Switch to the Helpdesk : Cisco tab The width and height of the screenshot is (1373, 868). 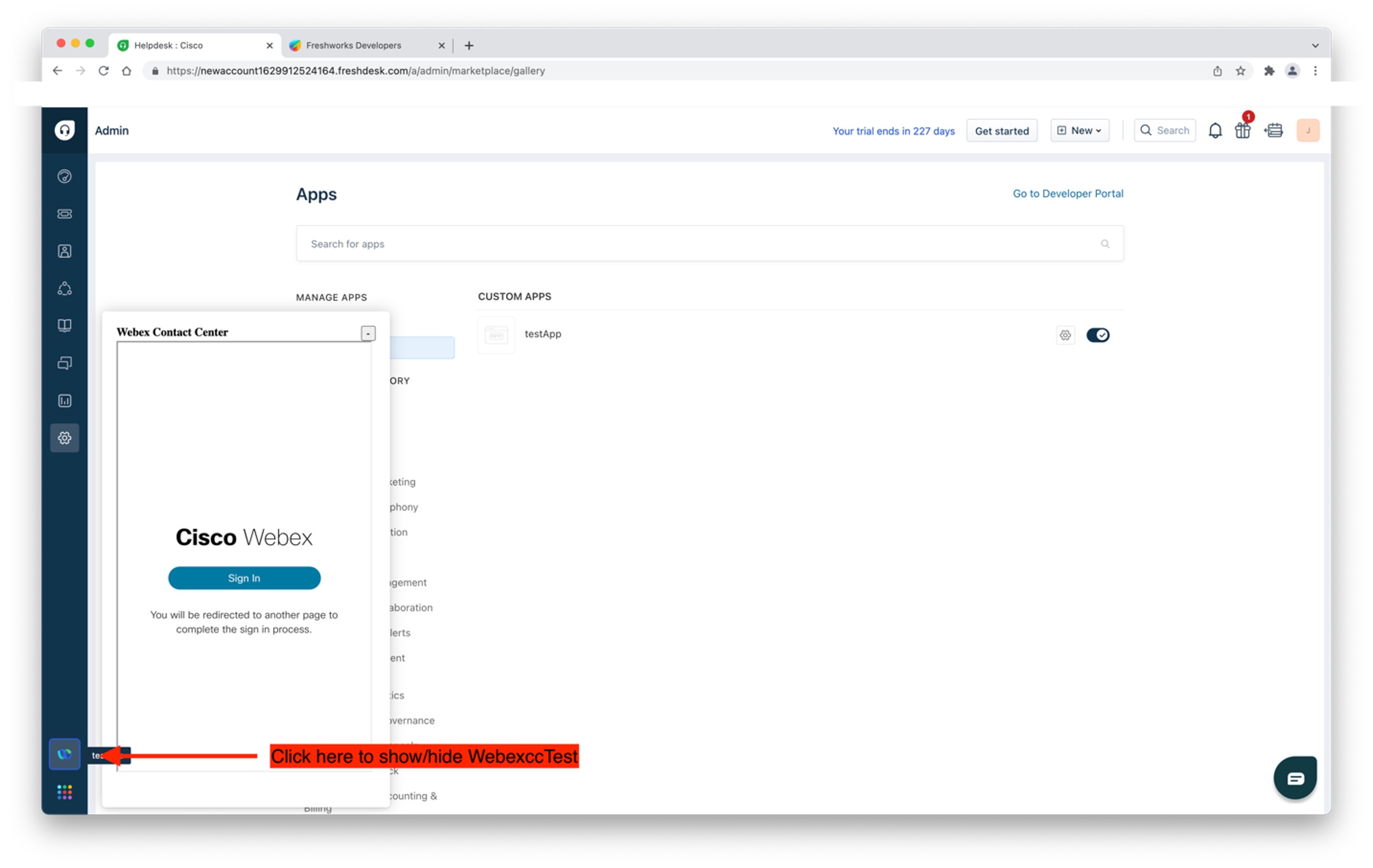tap(194, 46)
